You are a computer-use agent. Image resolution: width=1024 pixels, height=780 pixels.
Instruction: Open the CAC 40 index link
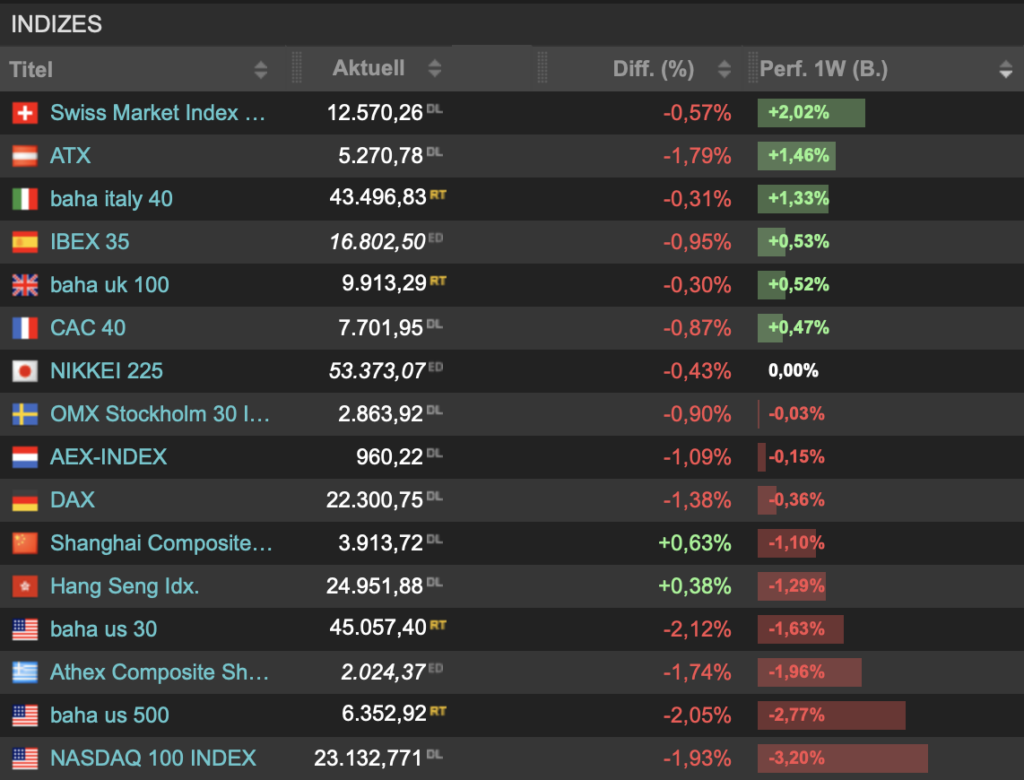pos(88,328)
